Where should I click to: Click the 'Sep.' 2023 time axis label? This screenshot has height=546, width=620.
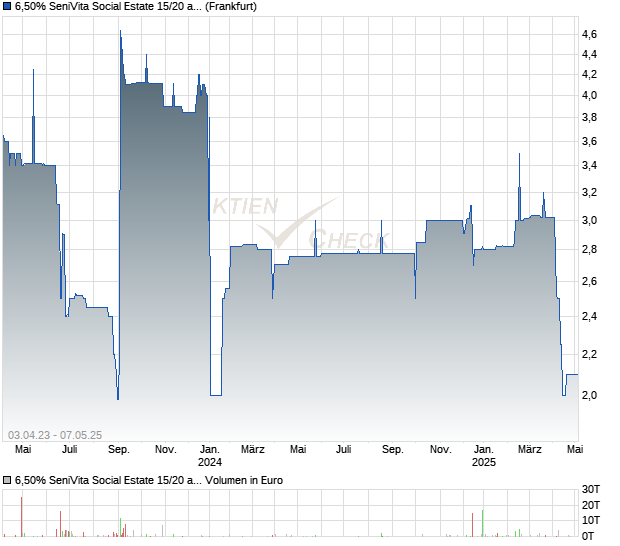(x=119, y=450)
